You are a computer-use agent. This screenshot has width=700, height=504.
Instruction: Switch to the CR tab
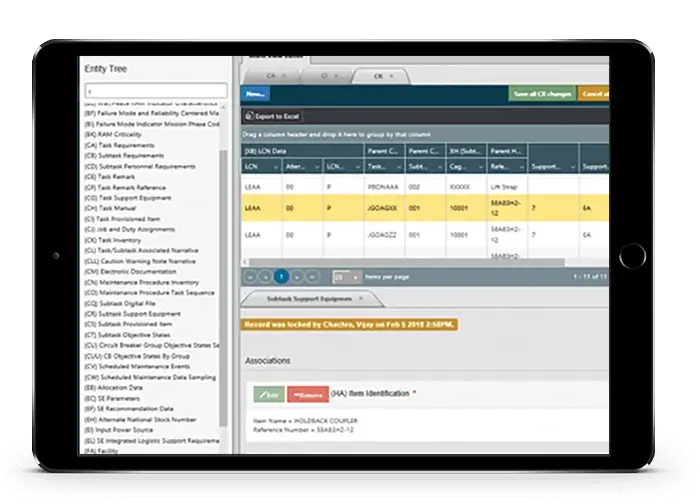pos(378,76)
